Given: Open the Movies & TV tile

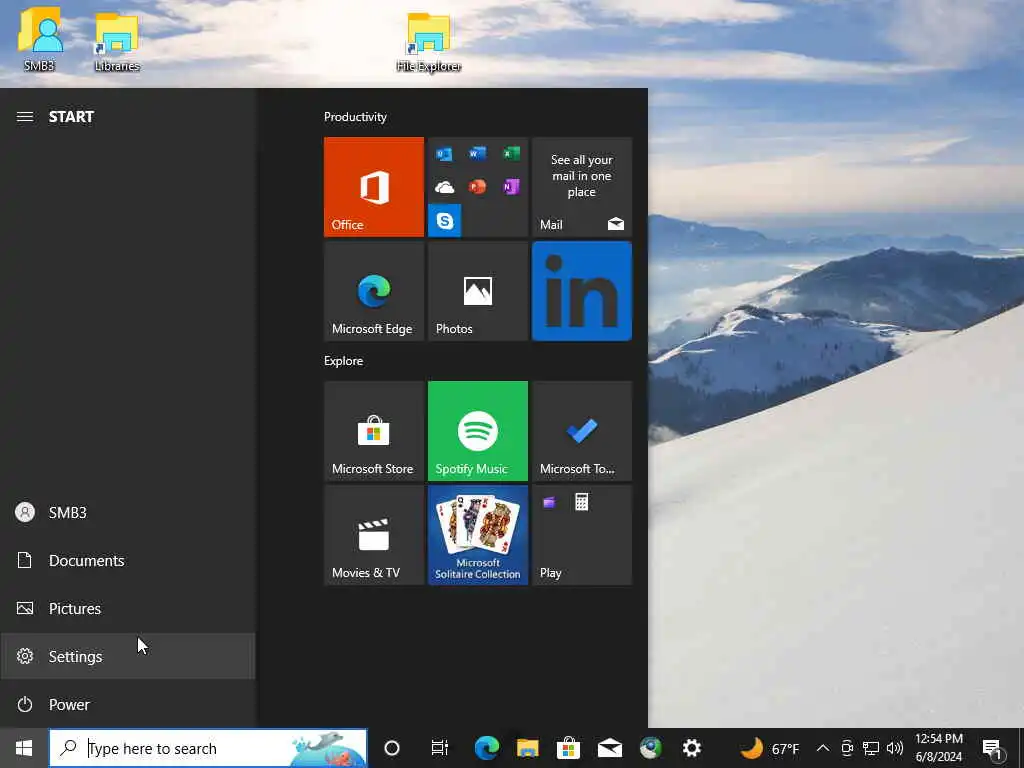Looking at the screenshot, I should click(x=374, y=535).
